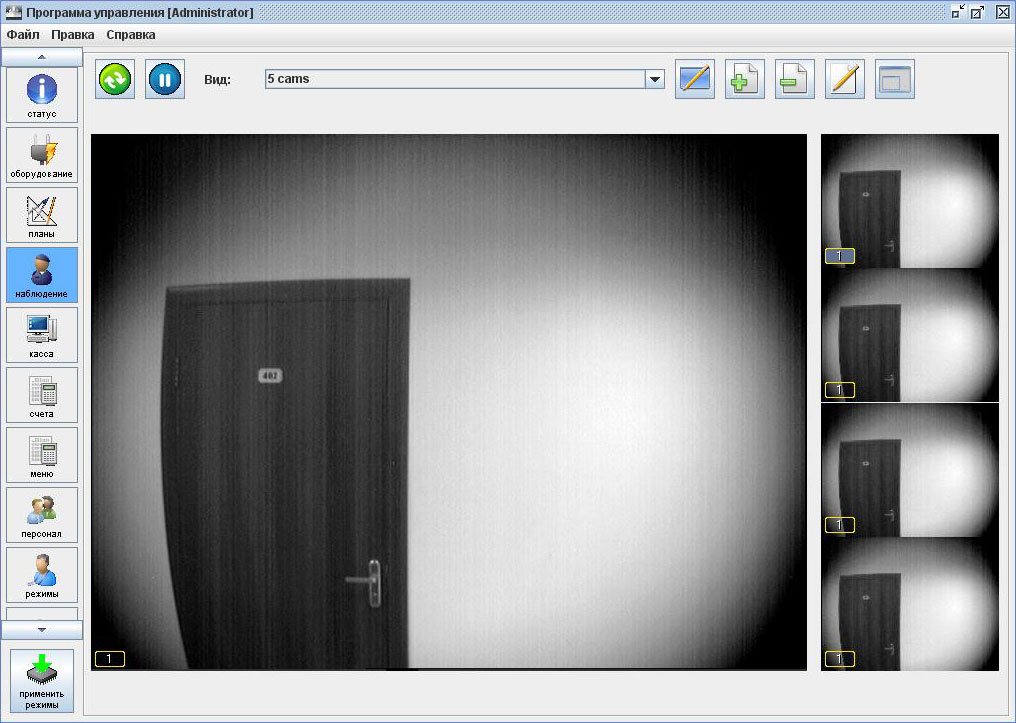Click the применить режимы button
This screenshot has height=723, width=1016.
click(42, 682)
